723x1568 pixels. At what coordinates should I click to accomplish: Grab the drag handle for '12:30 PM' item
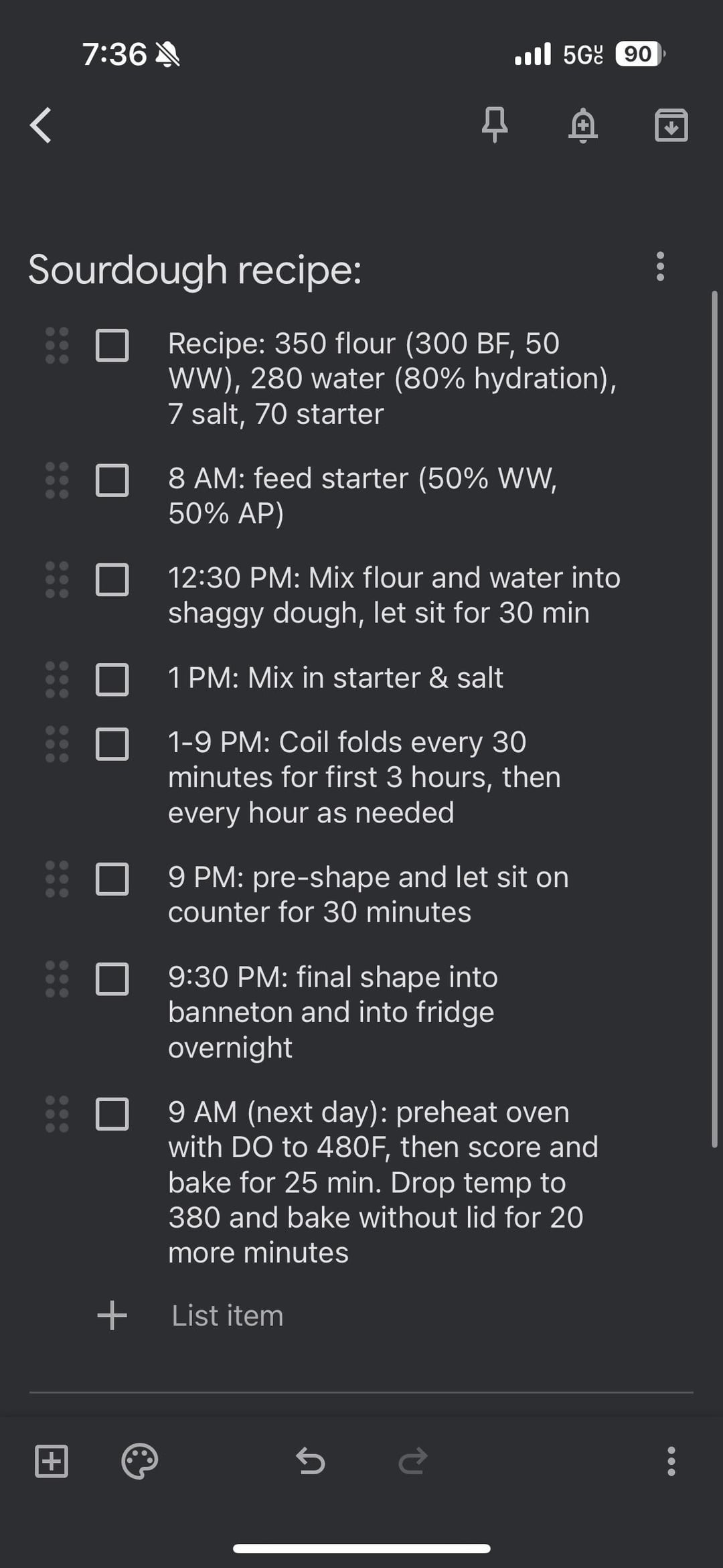point(57,579)
